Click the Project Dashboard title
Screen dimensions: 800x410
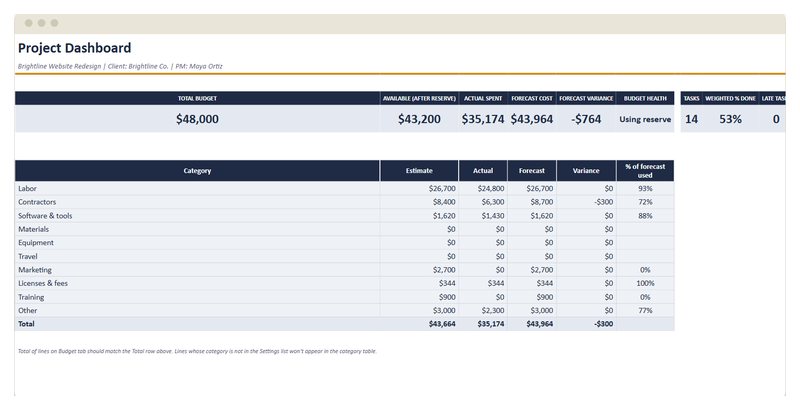tap(74, 48)
